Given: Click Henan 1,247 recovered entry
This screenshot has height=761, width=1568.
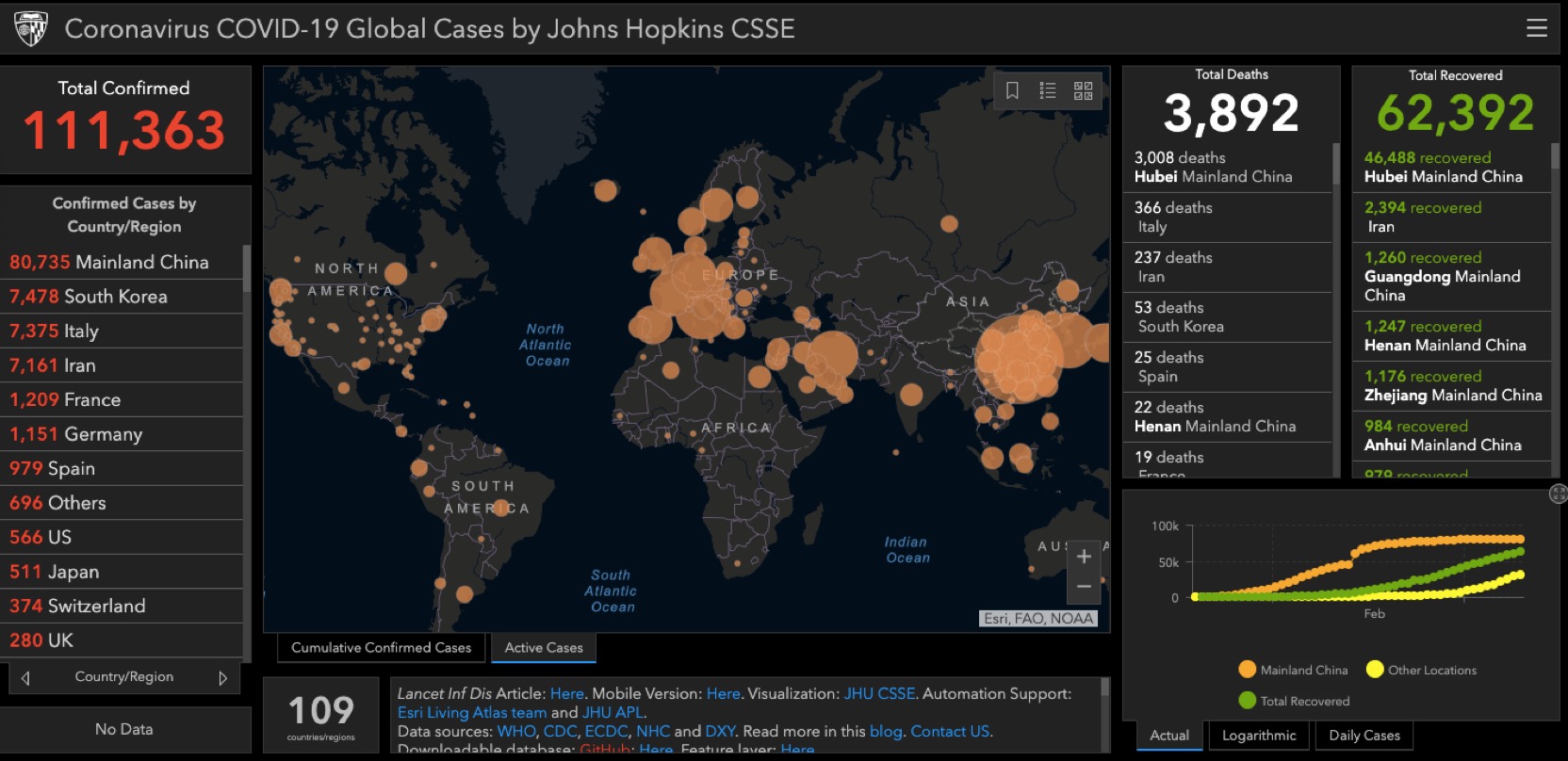Looking at the screenshot, I should (1452, 336).
